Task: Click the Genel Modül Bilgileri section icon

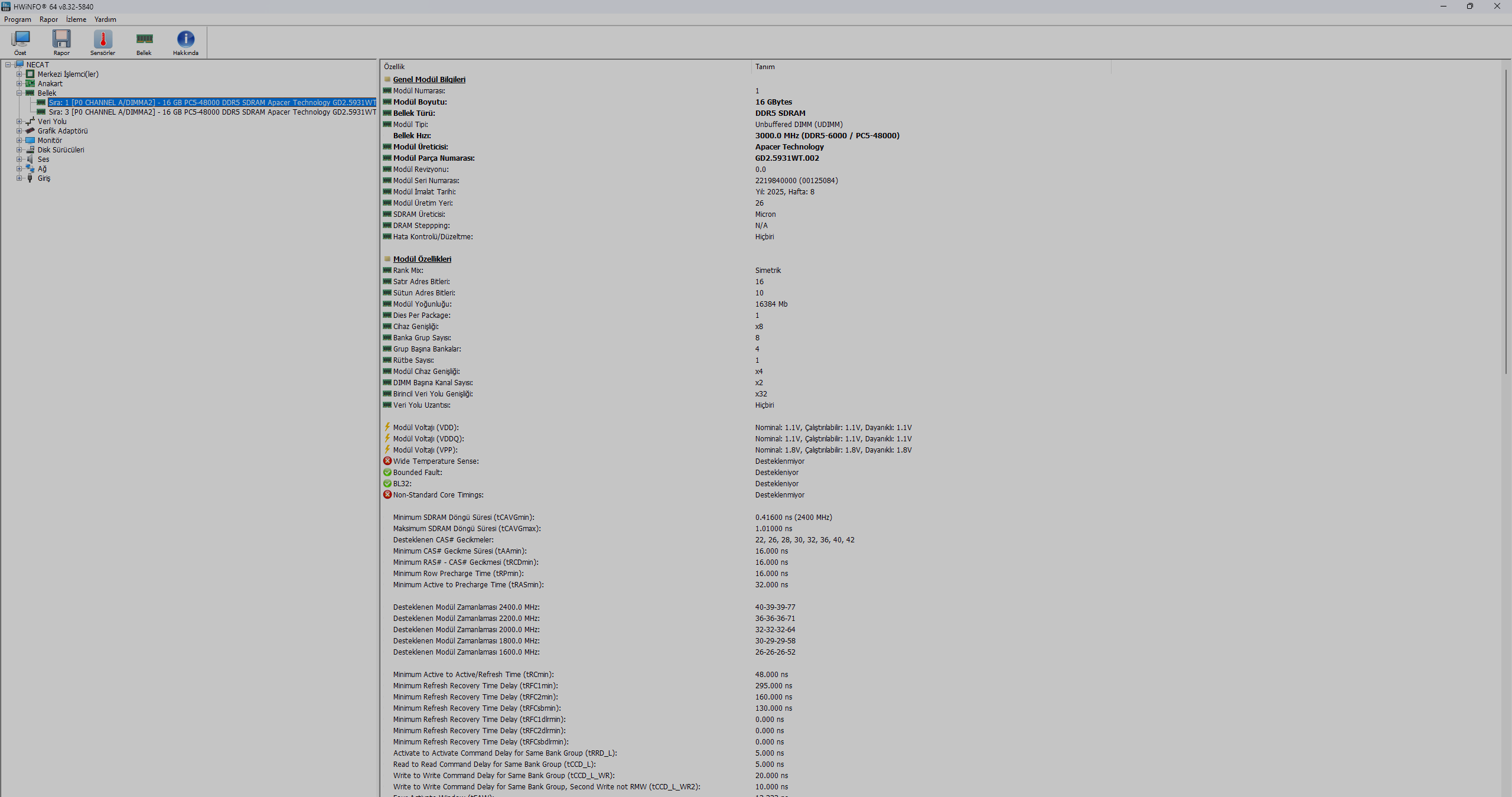Action: (387, 79)
